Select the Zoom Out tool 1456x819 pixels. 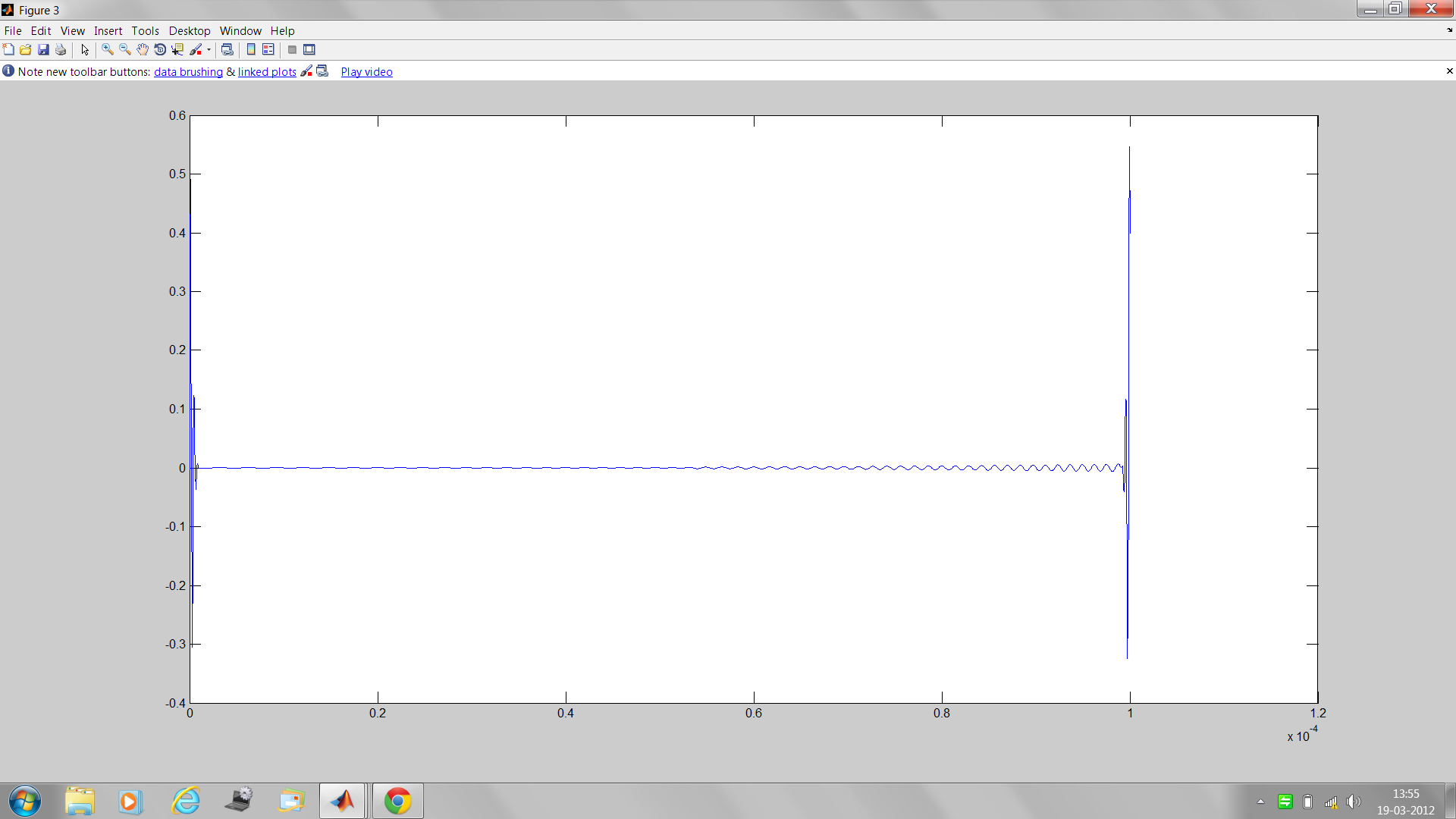tap(124, 49)
